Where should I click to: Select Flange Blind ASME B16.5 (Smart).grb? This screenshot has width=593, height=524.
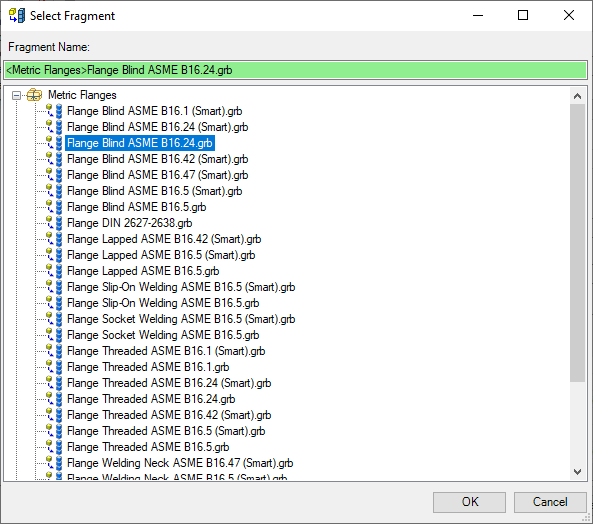[154, 191]
